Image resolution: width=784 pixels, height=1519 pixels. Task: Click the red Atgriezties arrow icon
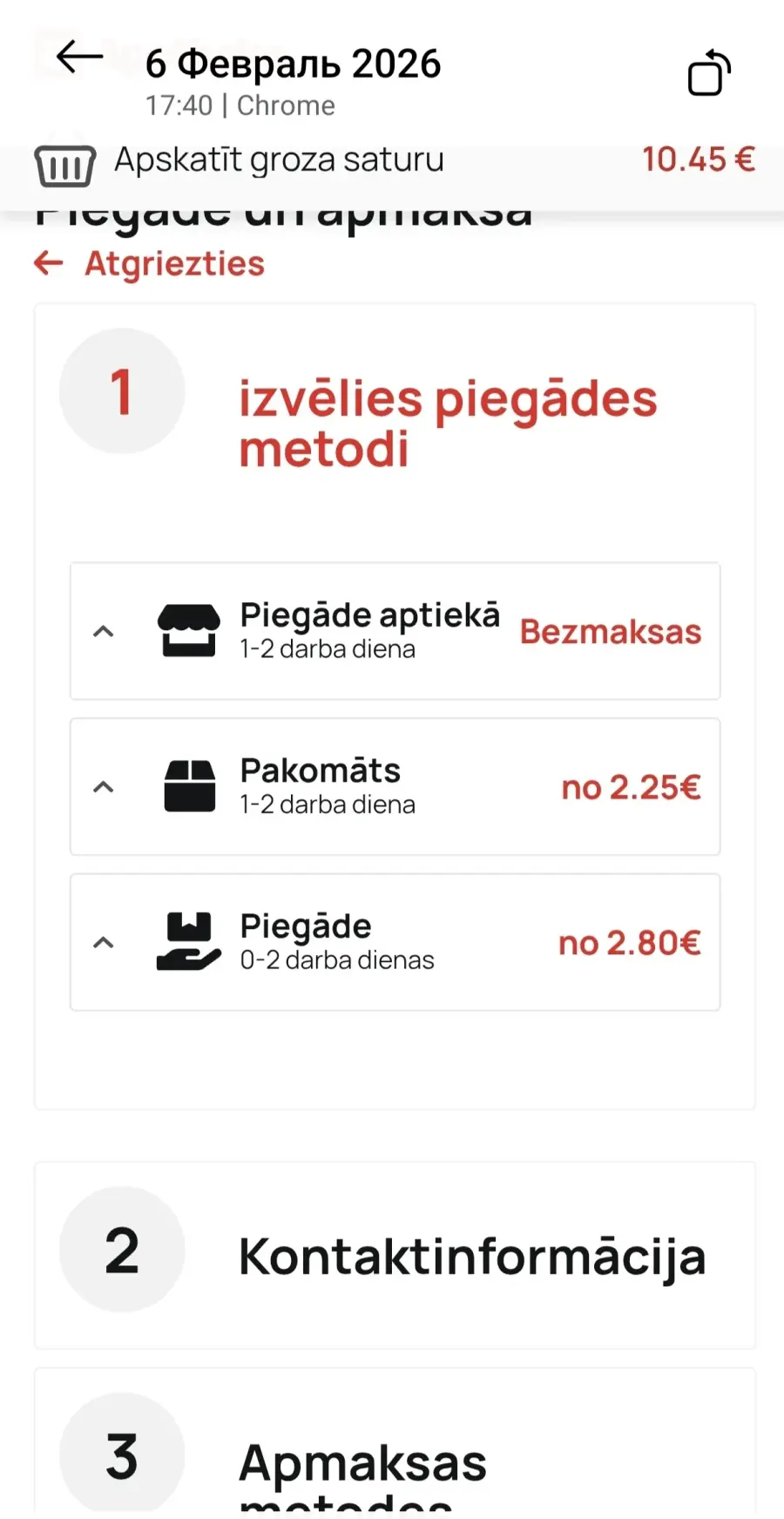tap(49, 263)
